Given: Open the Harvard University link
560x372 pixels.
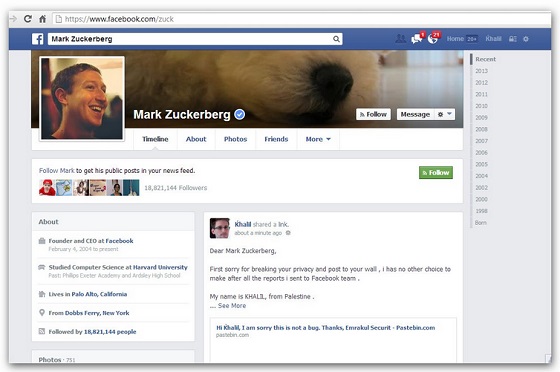Looking at the screenshot, I should (x=160, y=267).
